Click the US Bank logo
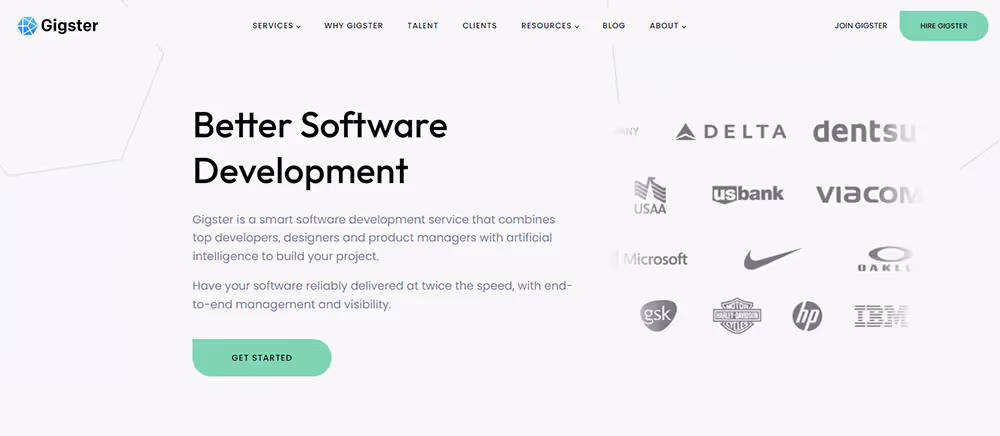The height and width of the screenshot is (436, 1000). tap(748, 194)
